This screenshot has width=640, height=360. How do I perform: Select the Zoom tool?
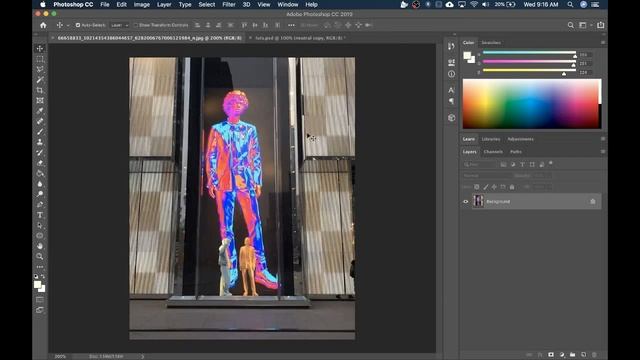40,256
